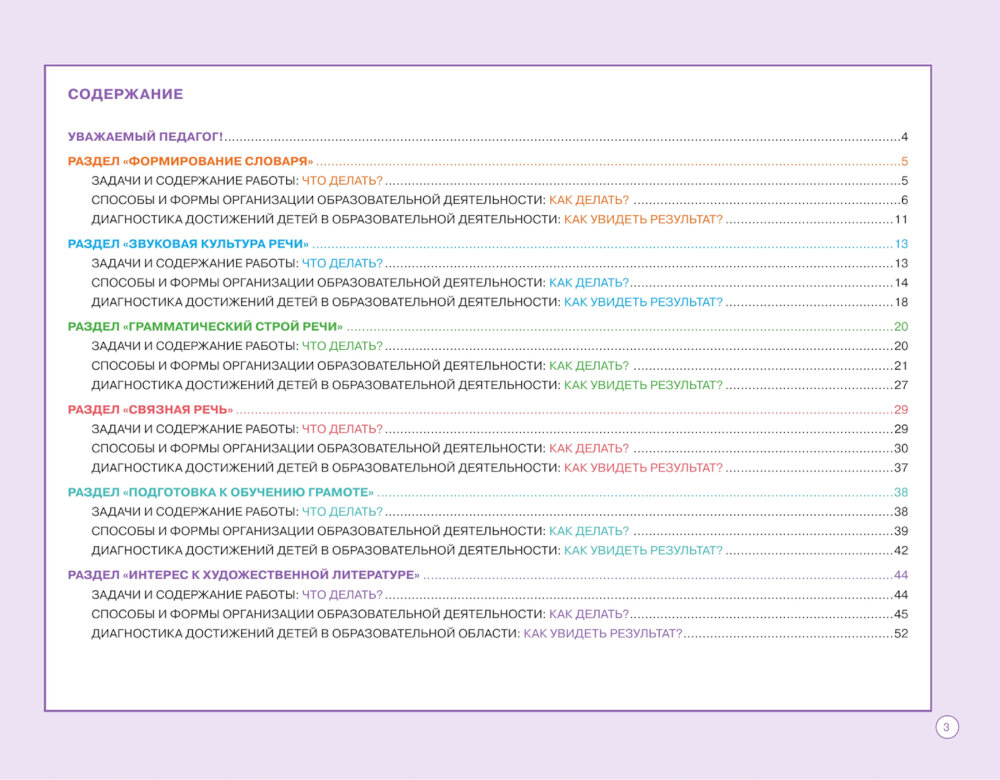Click teal «Что делать?» entry on page 38
The image size is (1000, 780).
click(x=342, y=512)
